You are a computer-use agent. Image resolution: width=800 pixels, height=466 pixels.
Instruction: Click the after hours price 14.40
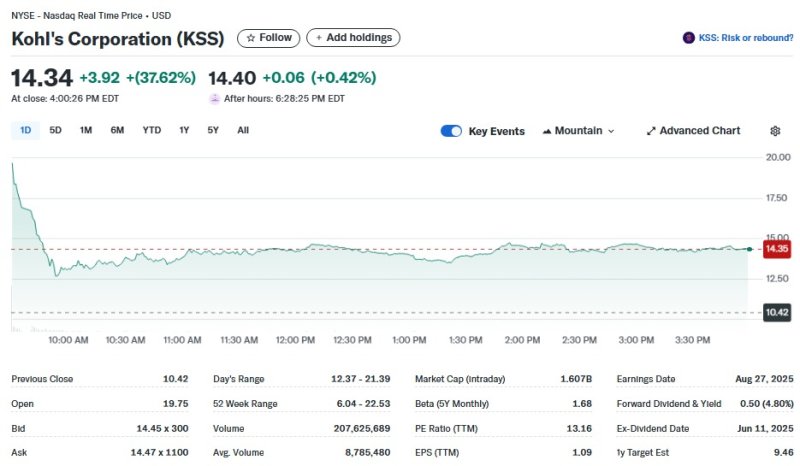(232, 78)
